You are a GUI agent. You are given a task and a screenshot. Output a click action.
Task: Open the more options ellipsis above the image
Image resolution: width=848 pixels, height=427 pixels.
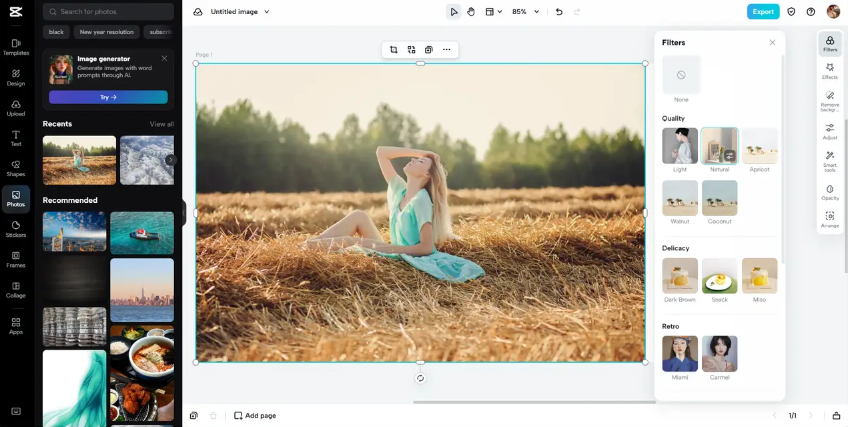[x=446, y=50]
